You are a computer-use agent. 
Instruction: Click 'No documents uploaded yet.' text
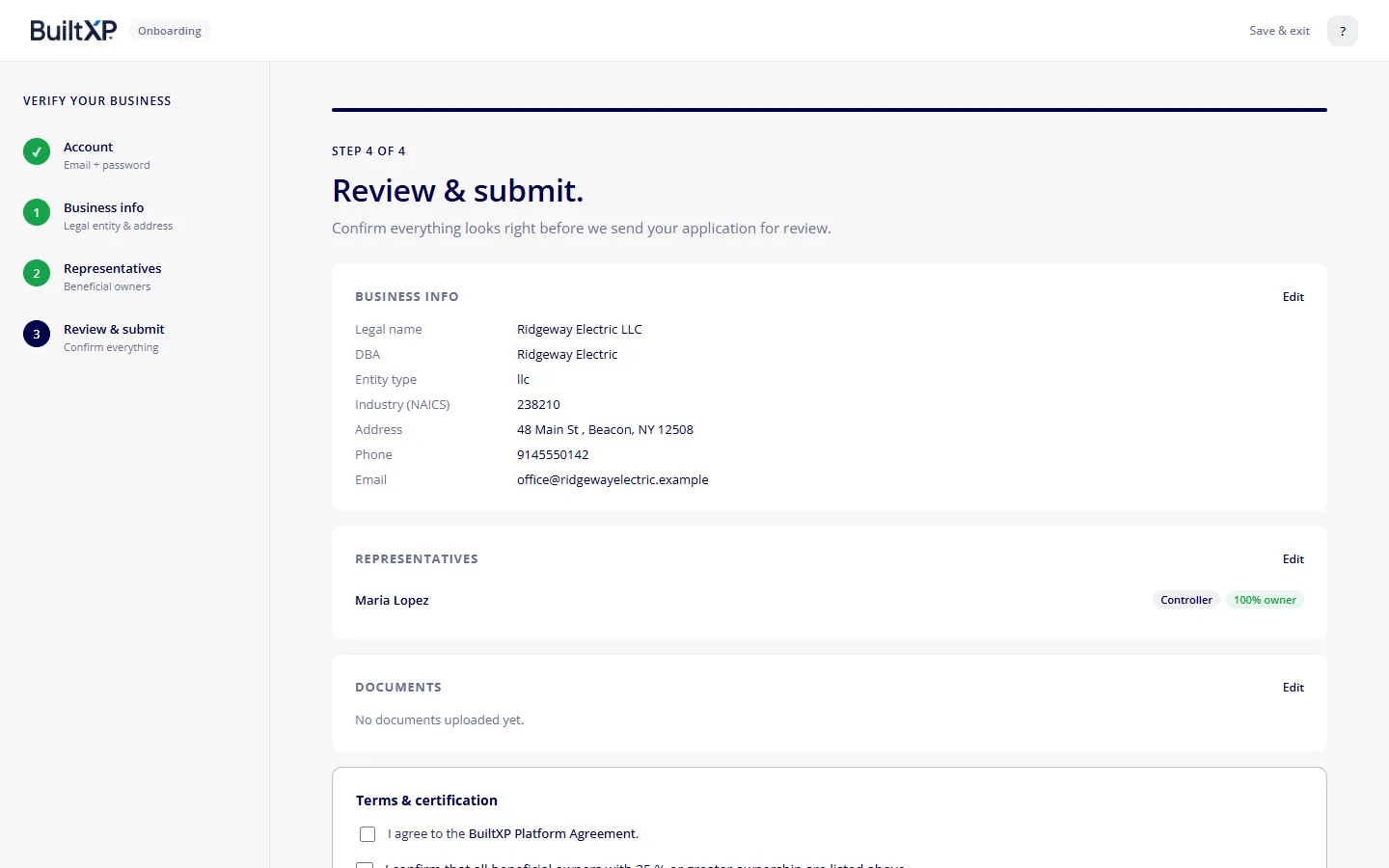(x=440, y=720)
